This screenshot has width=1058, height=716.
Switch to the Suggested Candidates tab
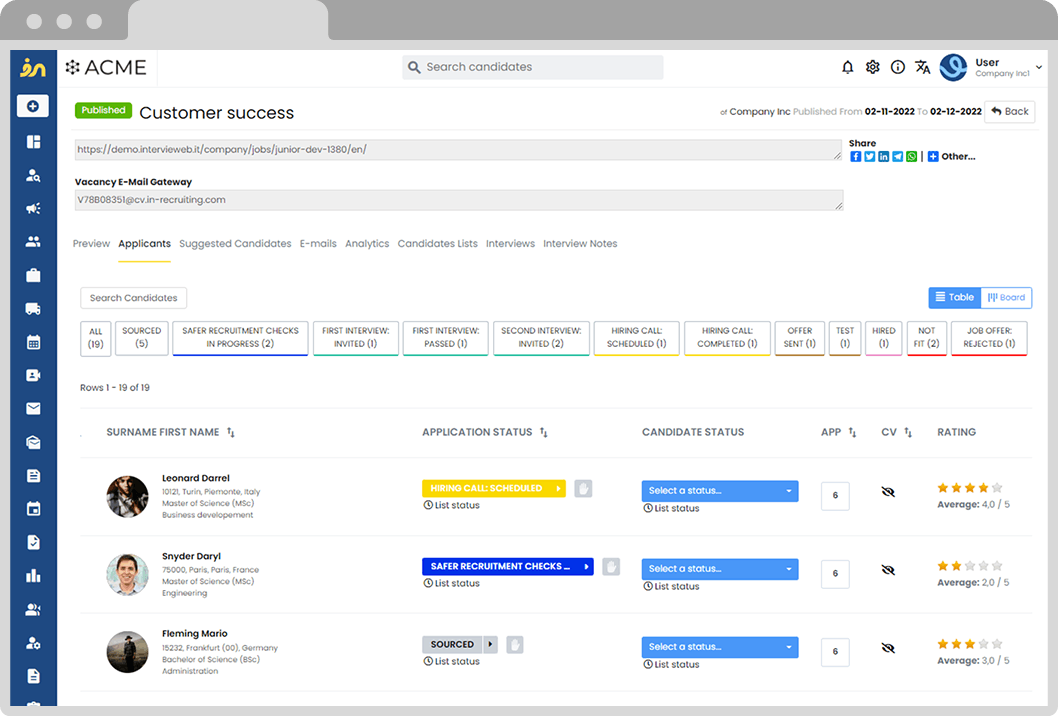(235, 244)
